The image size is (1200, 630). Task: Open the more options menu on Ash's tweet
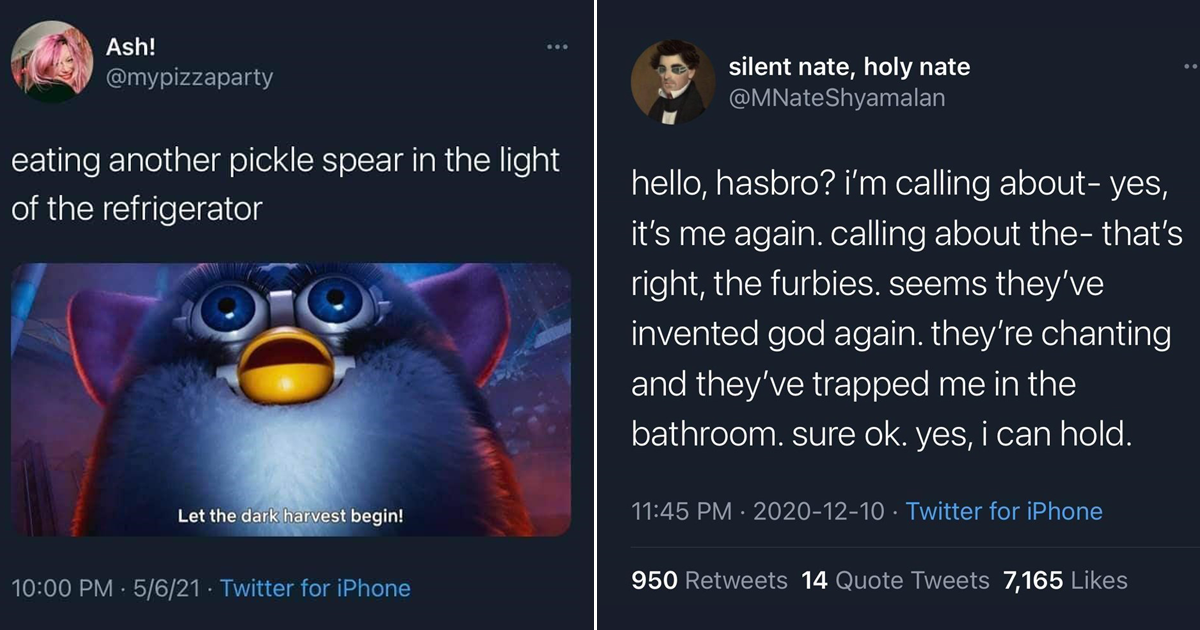coord(557,45)
